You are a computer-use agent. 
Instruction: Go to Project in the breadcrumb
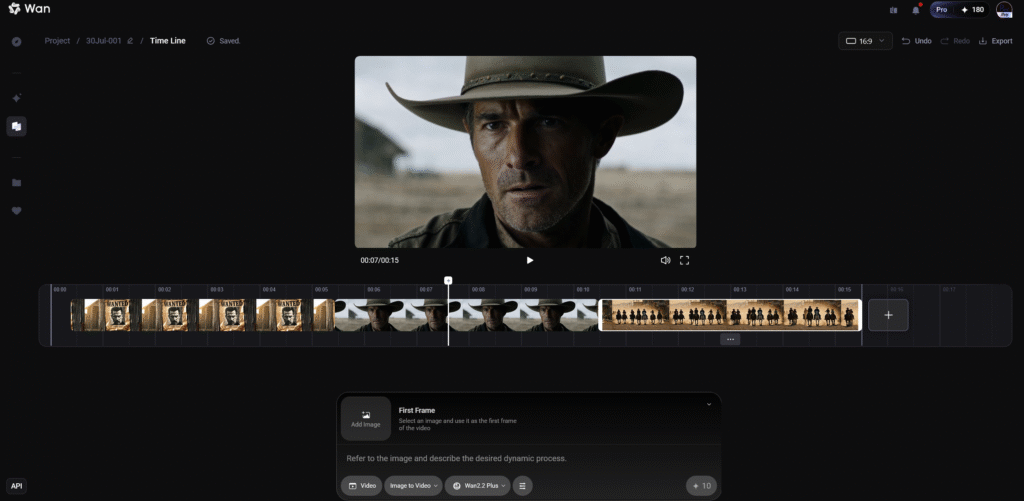click(57, 41)
